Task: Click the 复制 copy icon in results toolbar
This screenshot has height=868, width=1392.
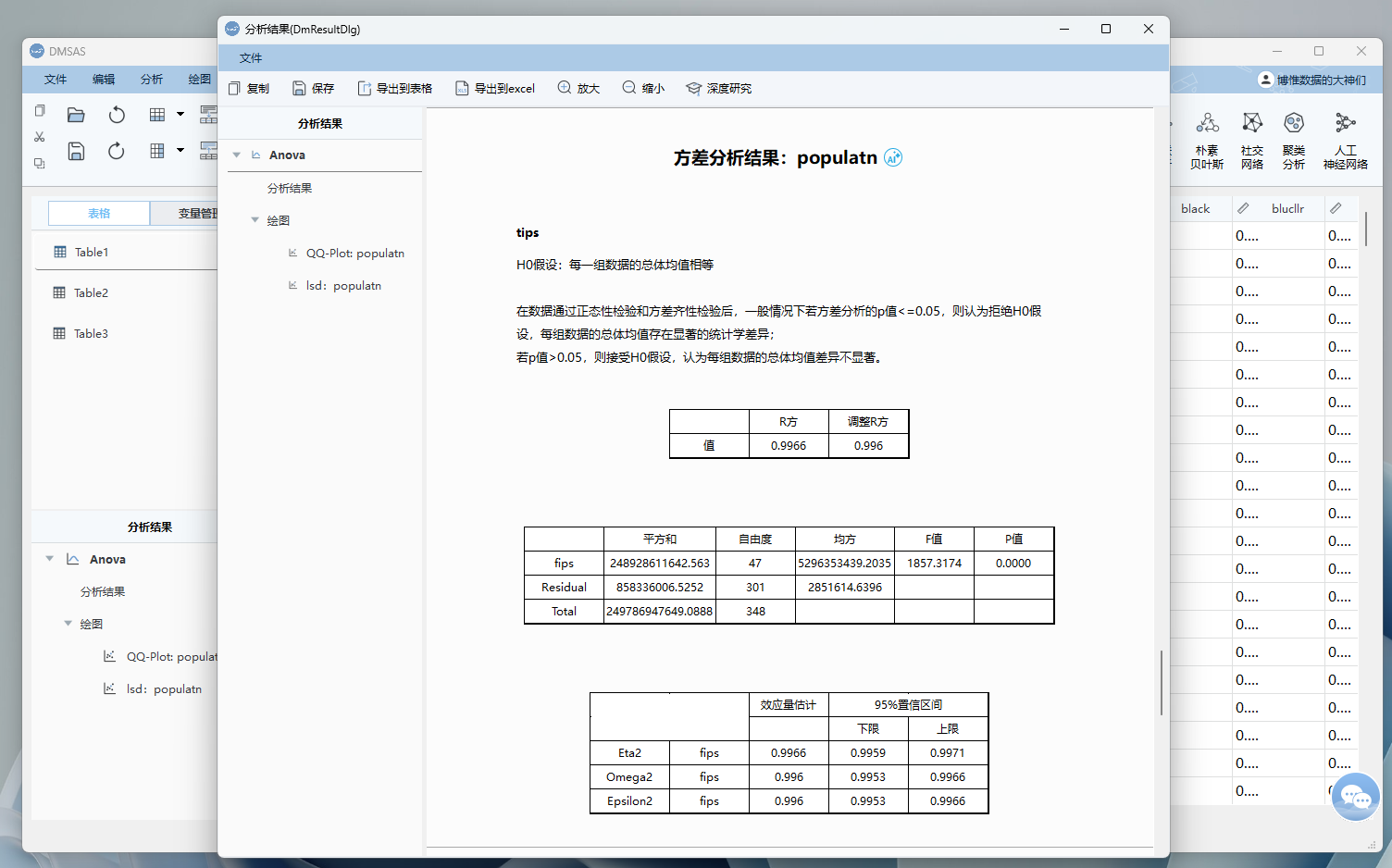Action: click(x=235, y=89)
